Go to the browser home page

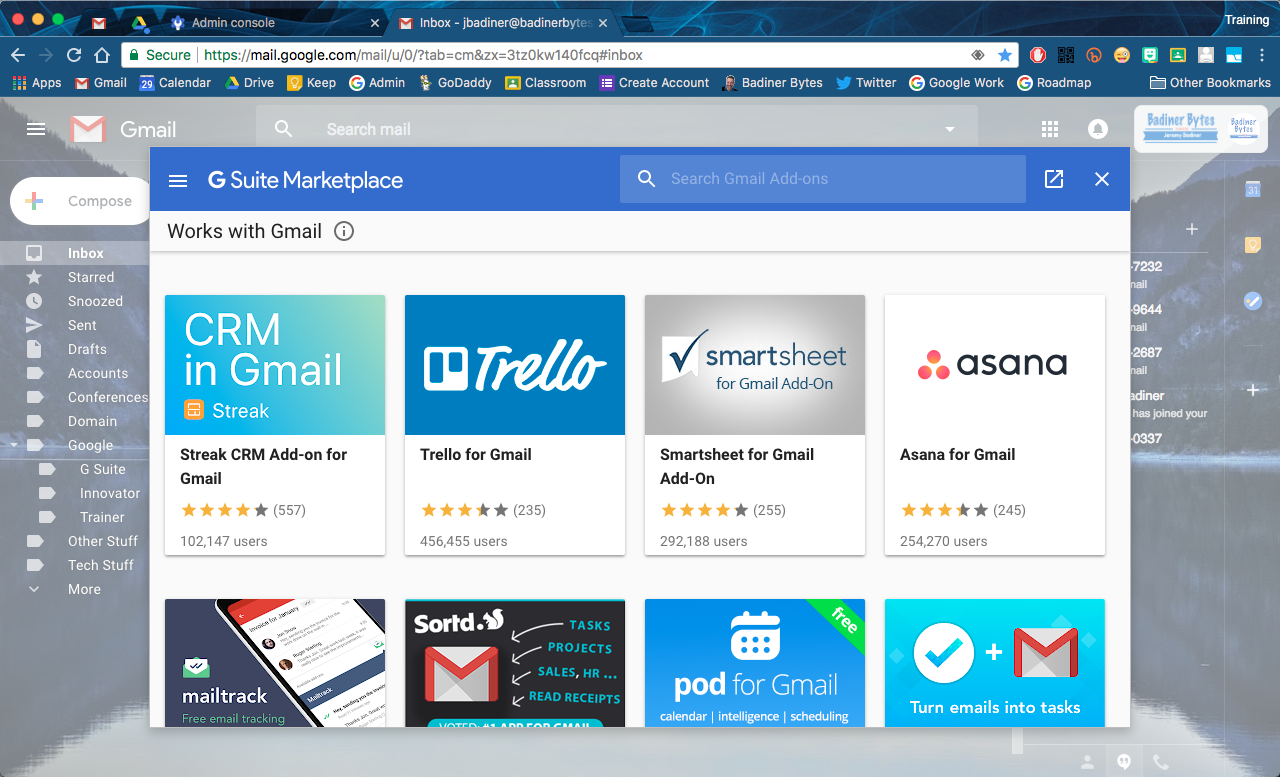102,55
